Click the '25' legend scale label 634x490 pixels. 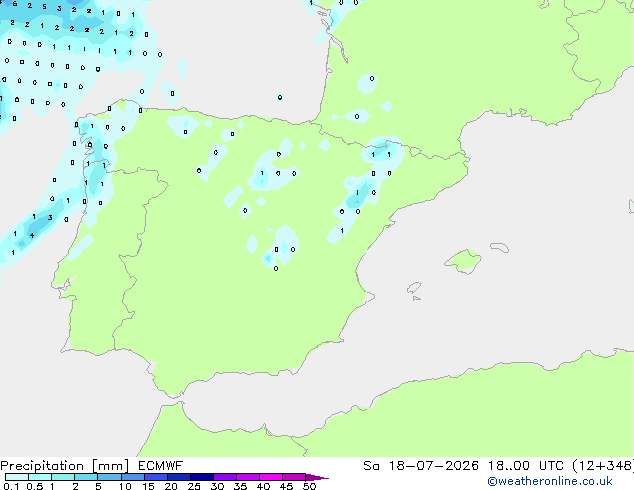click(194, 486)
